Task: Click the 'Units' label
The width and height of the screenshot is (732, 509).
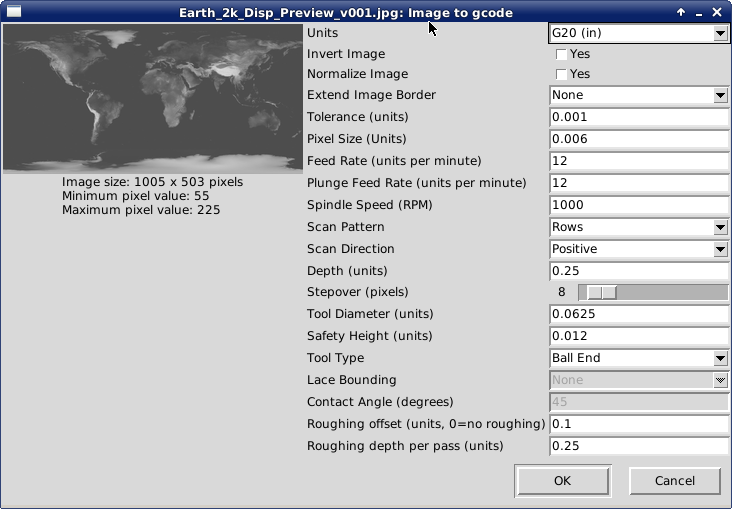Action: (322, 33)
